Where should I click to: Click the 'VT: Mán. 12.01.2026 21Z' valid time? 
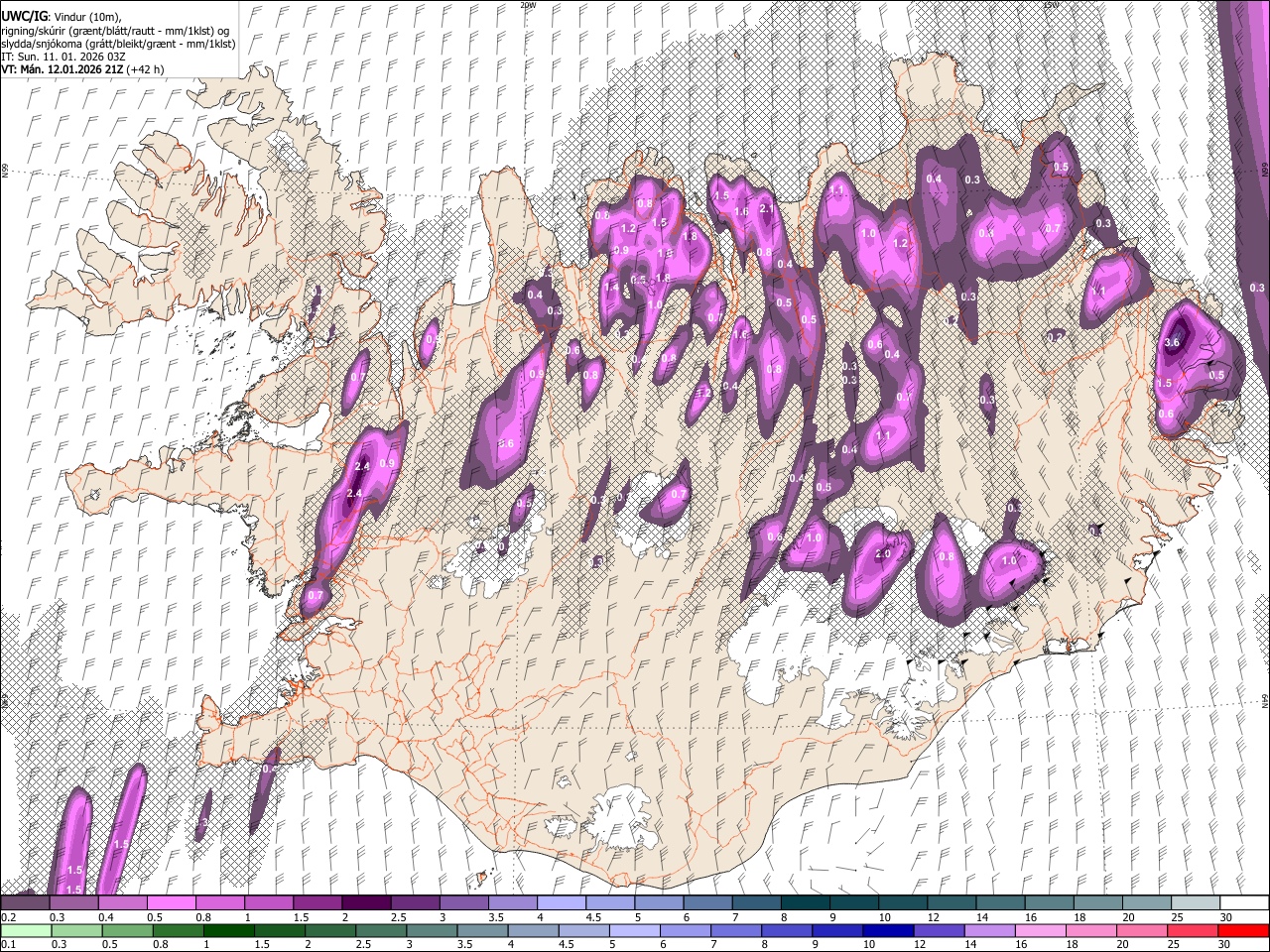pyautogui.click(x=61, y=70)
